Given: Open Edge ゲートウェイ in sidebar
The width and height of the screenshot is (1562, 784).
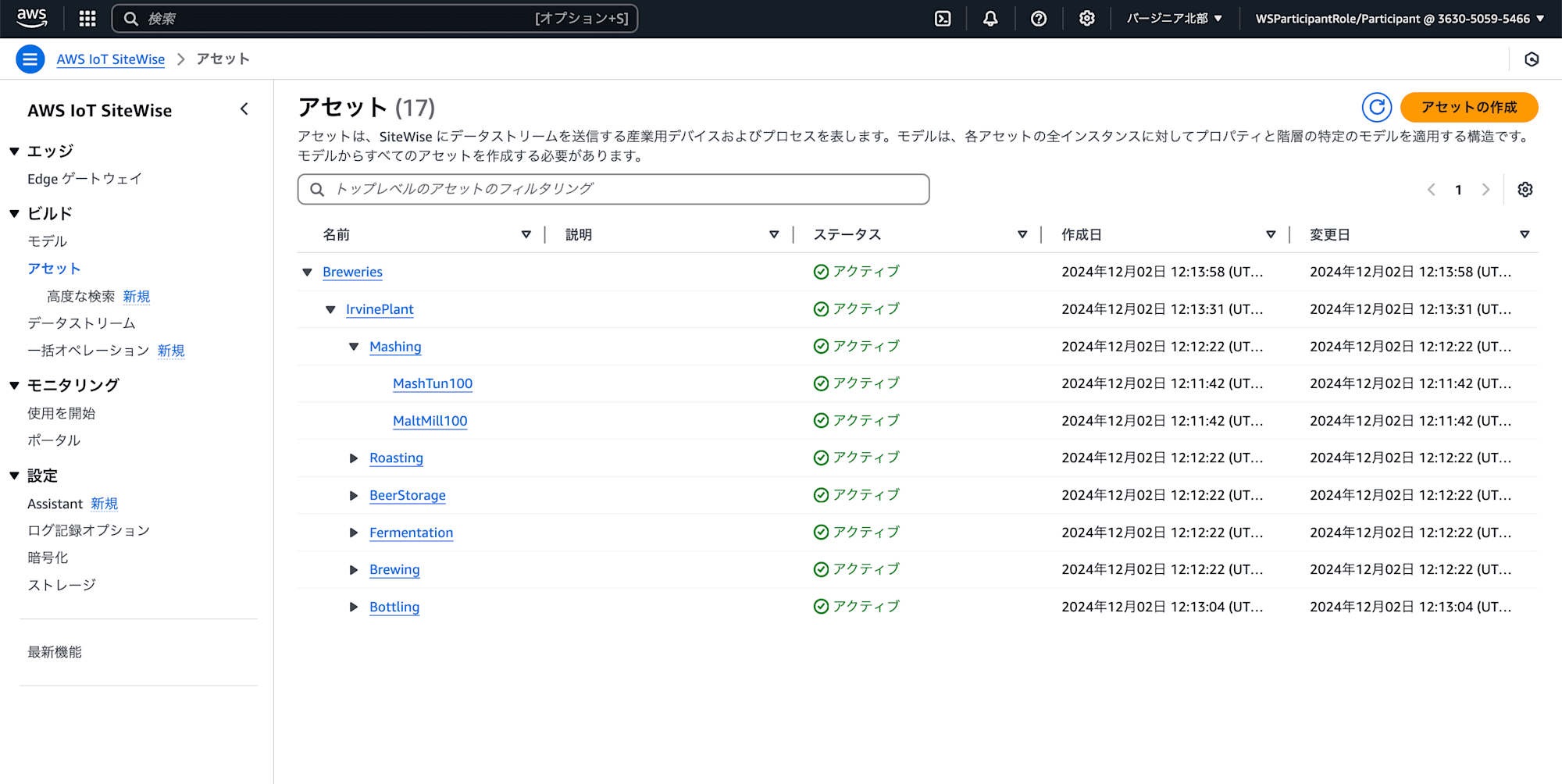Looking at the screenshot, I should tap(84, 179).
